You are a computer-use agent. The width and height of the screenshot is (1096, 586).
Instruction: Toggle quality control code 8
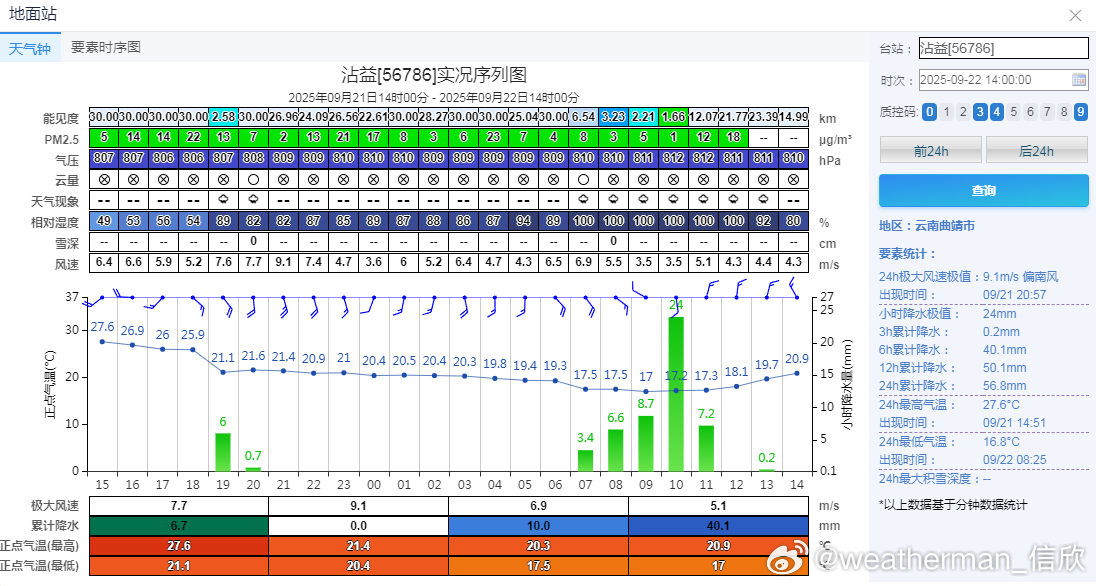tap(1064, 112)
